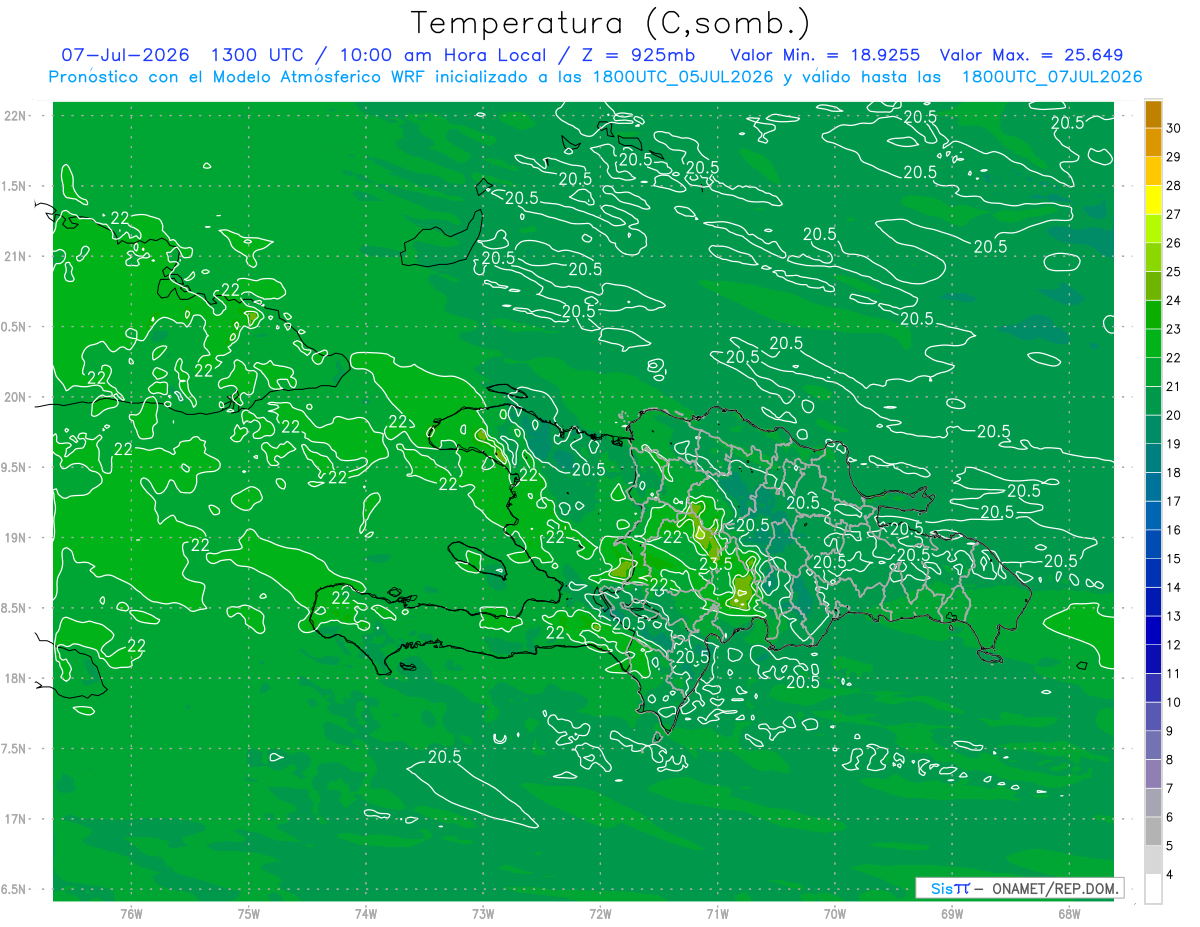Click the 72W longitude axis label

[x=600, y=913]
